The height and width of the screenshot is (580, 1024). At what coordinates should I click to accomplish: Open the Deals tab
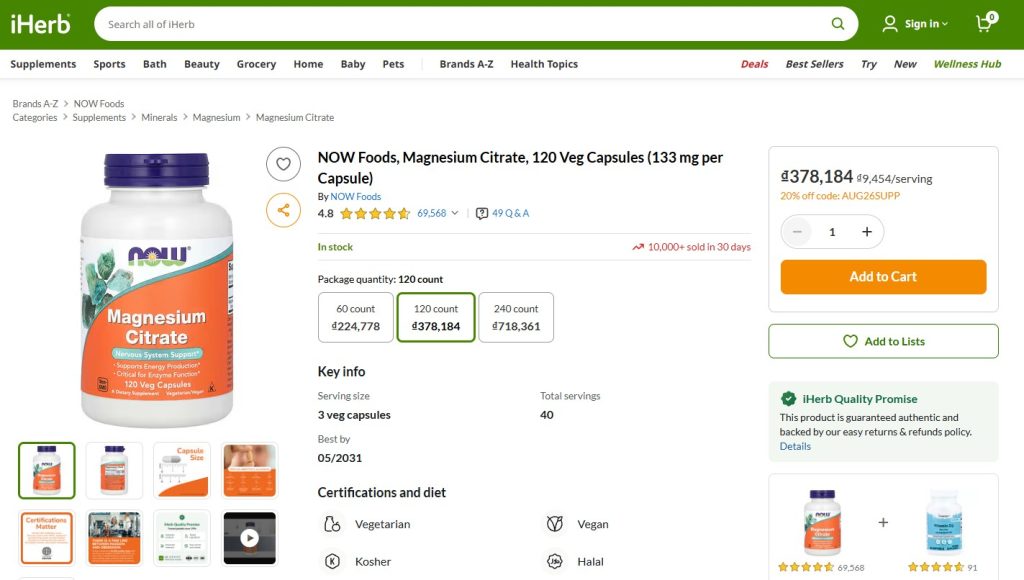[x=754, y=64]
